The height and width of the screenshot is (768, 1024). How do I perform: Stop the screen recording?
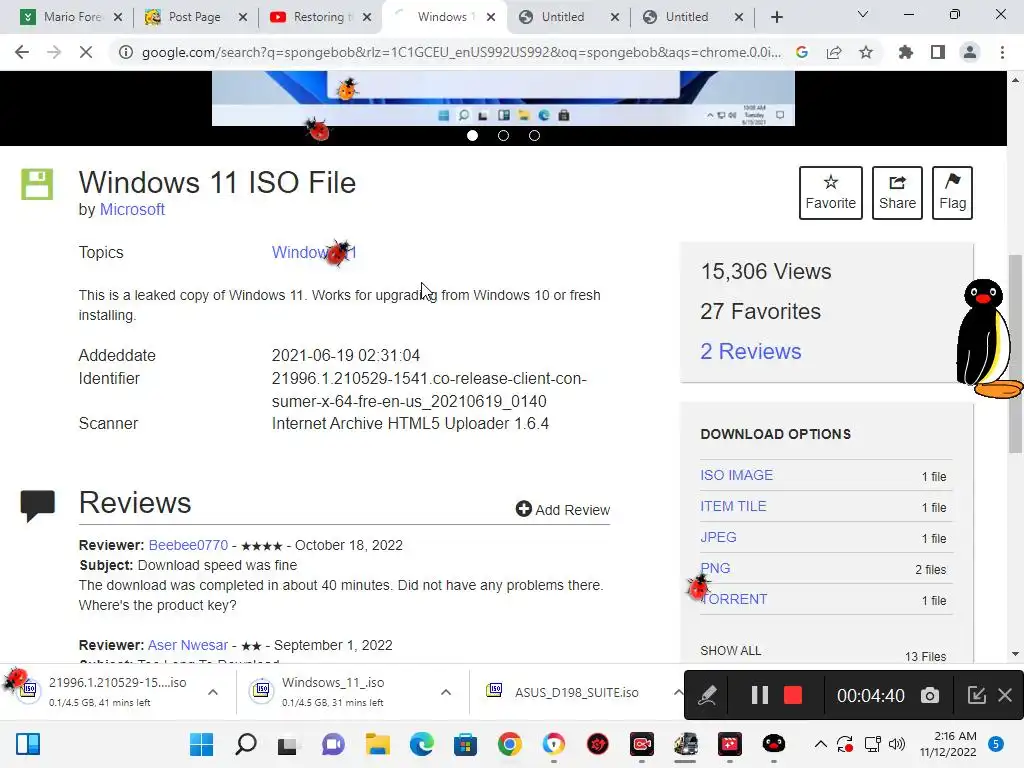pyautogui.click(x=792, y=696)
